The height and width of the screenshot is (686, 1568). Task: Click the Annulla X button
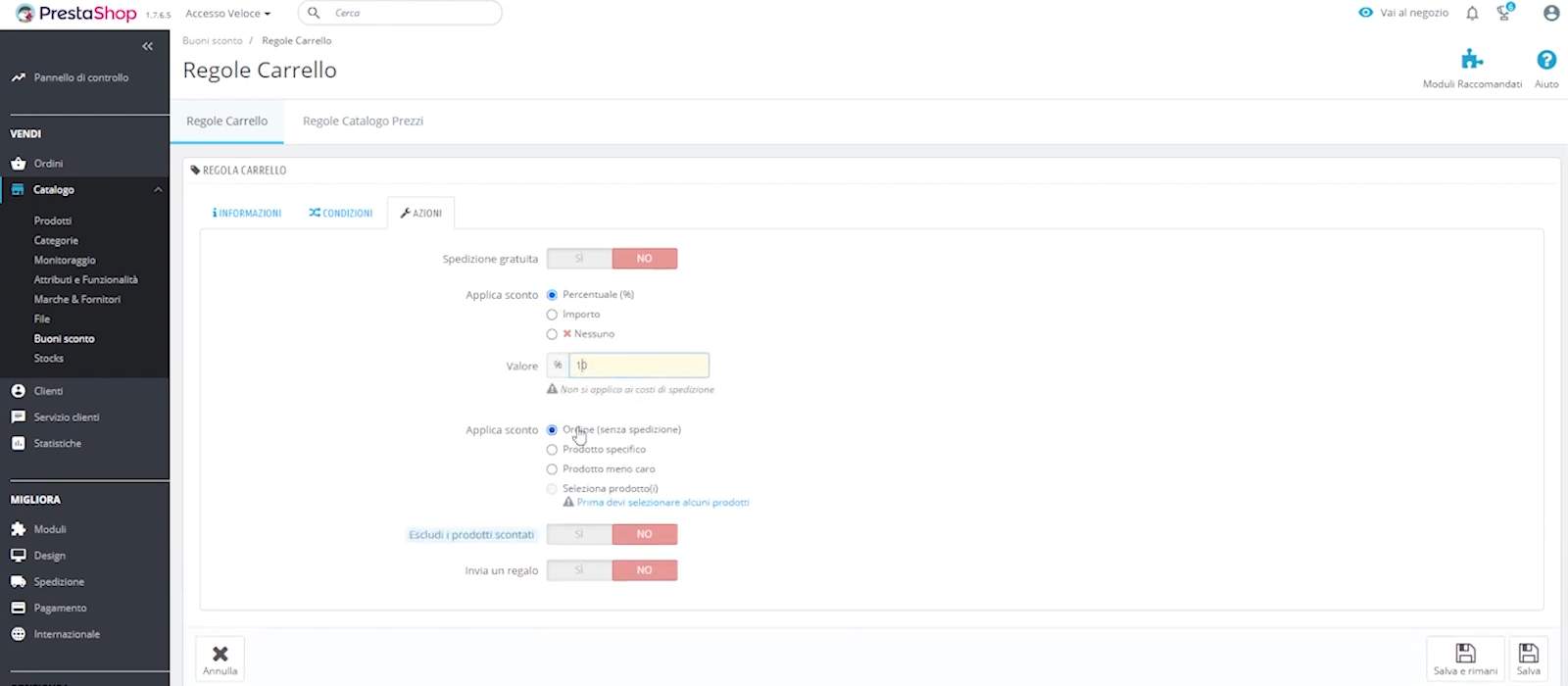[220, 659]
